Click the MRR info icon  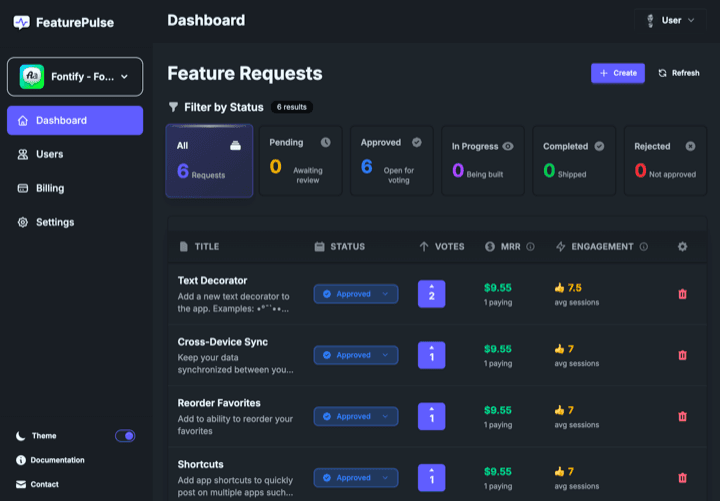pos(530,247)
